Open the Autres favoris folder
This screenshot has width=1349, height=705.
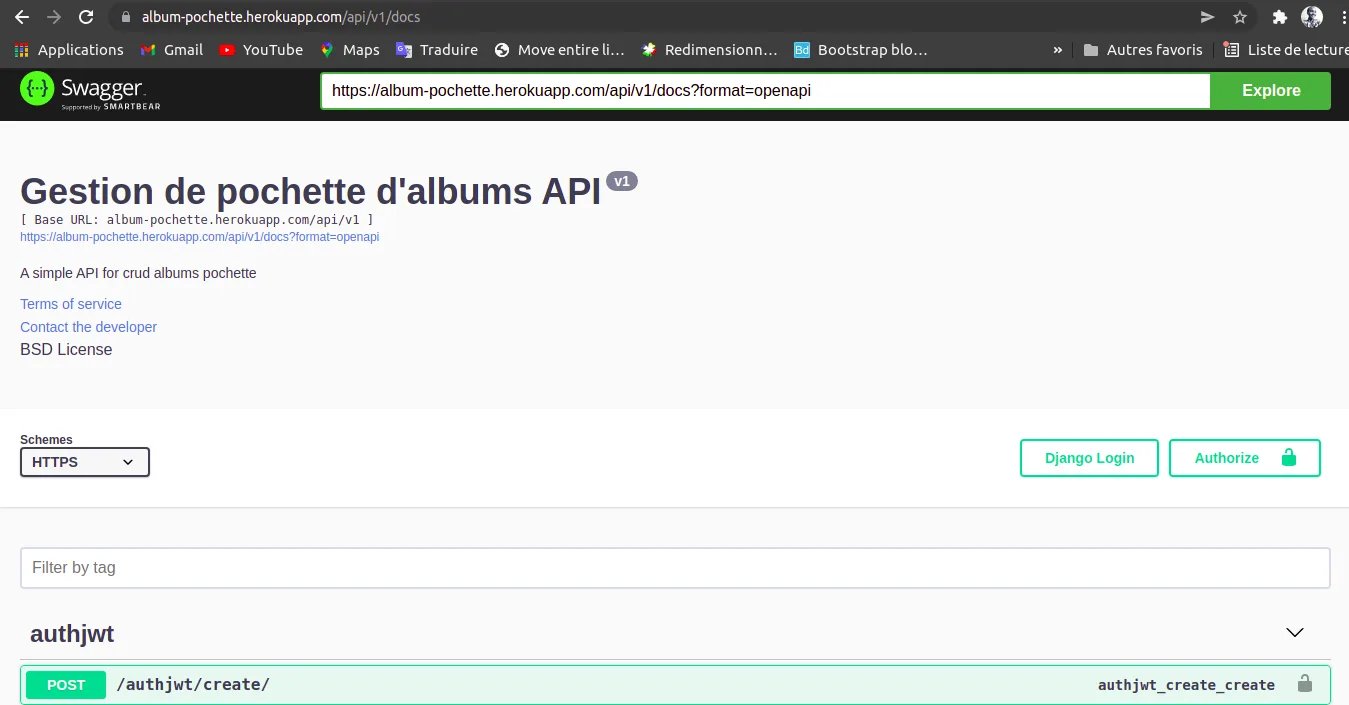pyautogui.click(x=1142, y=50)
